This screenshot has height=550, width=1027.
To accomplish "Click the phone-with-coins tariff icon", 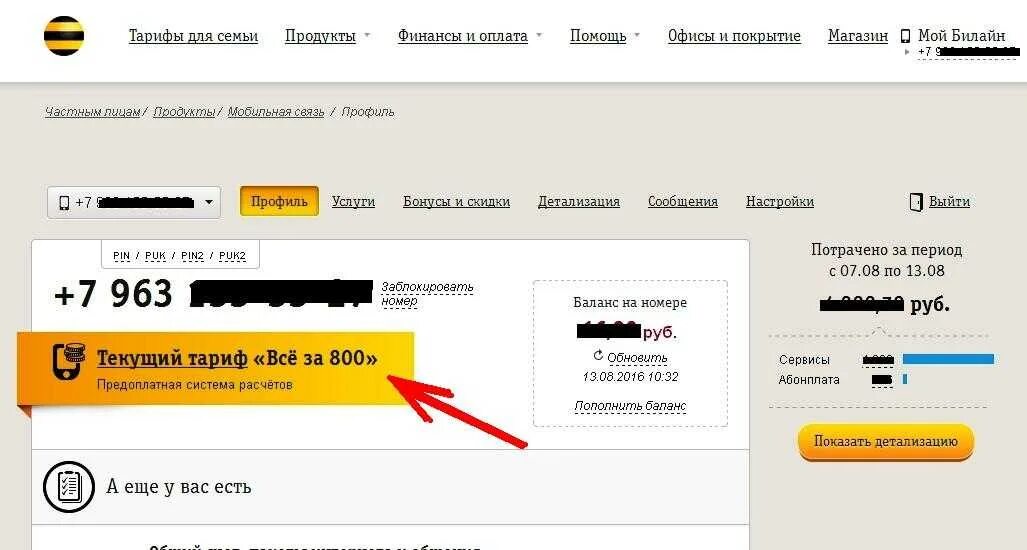I will point(69,361).
